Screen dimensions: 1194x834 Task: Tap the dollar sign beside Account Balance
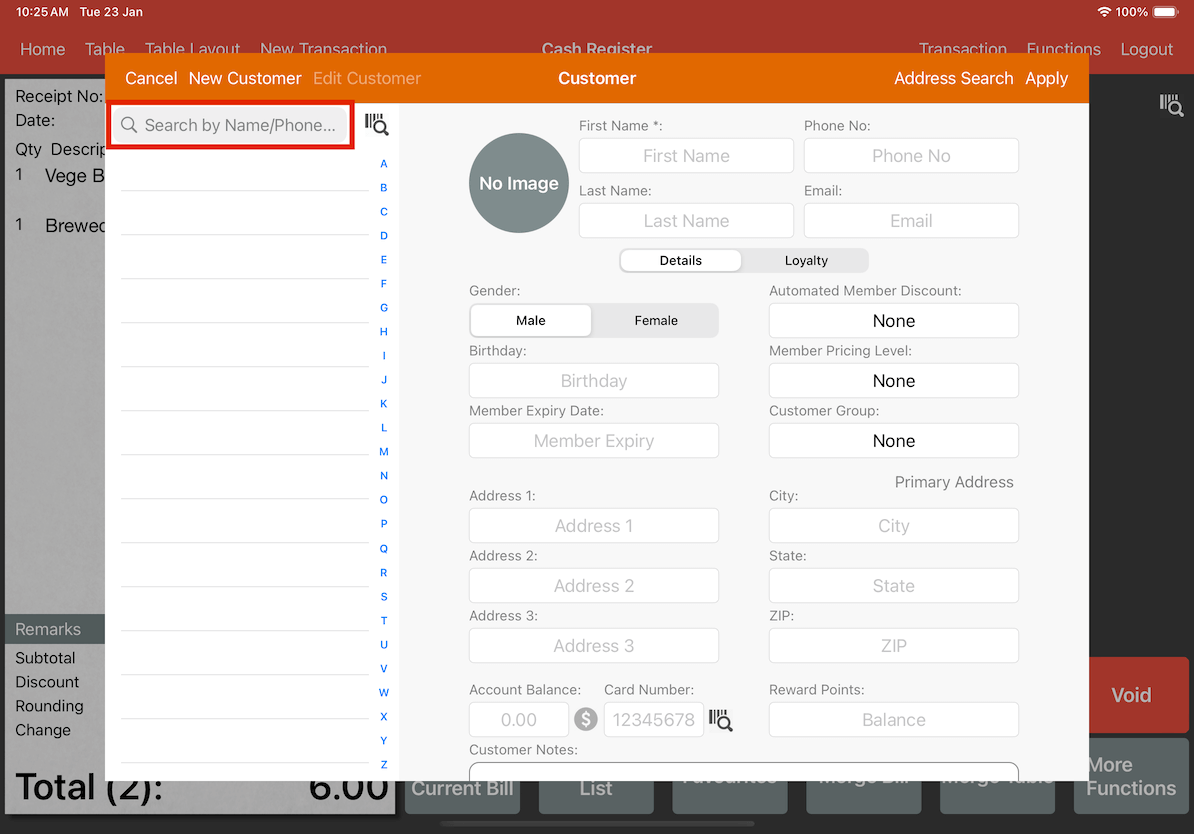(x=586, y=719)
